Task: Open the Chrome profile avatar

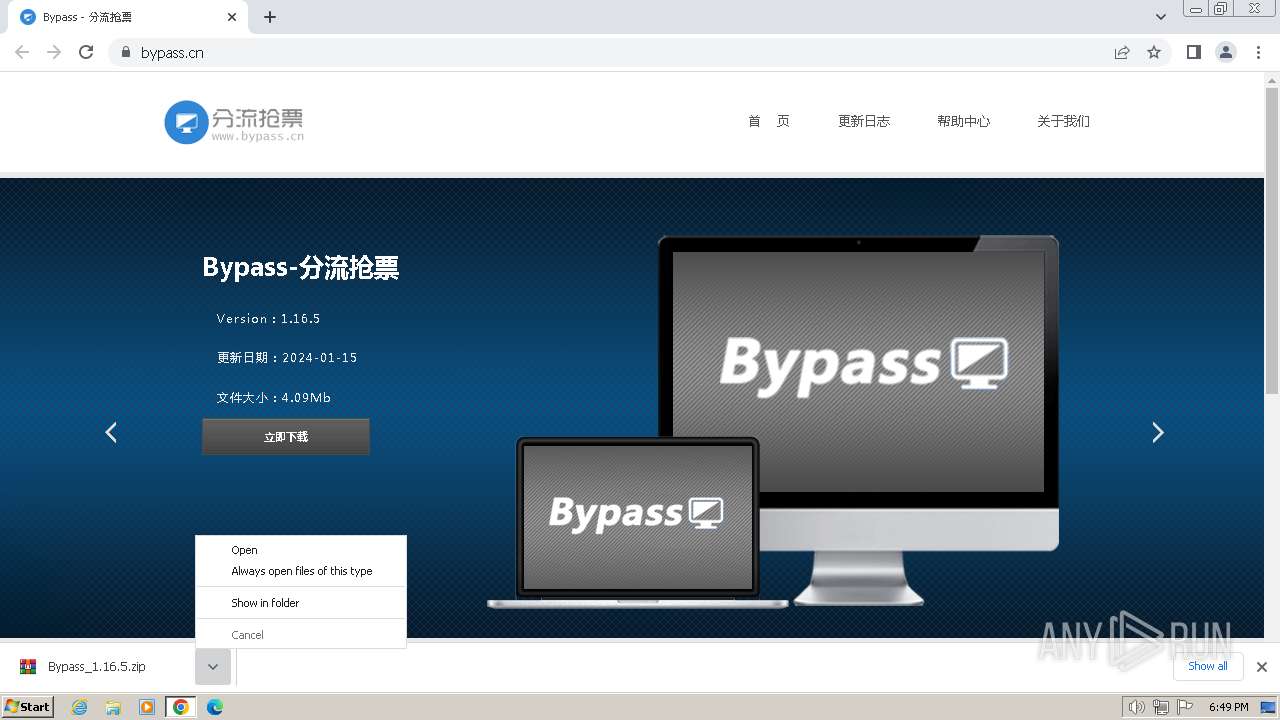Action: (x=1226, y=52)
